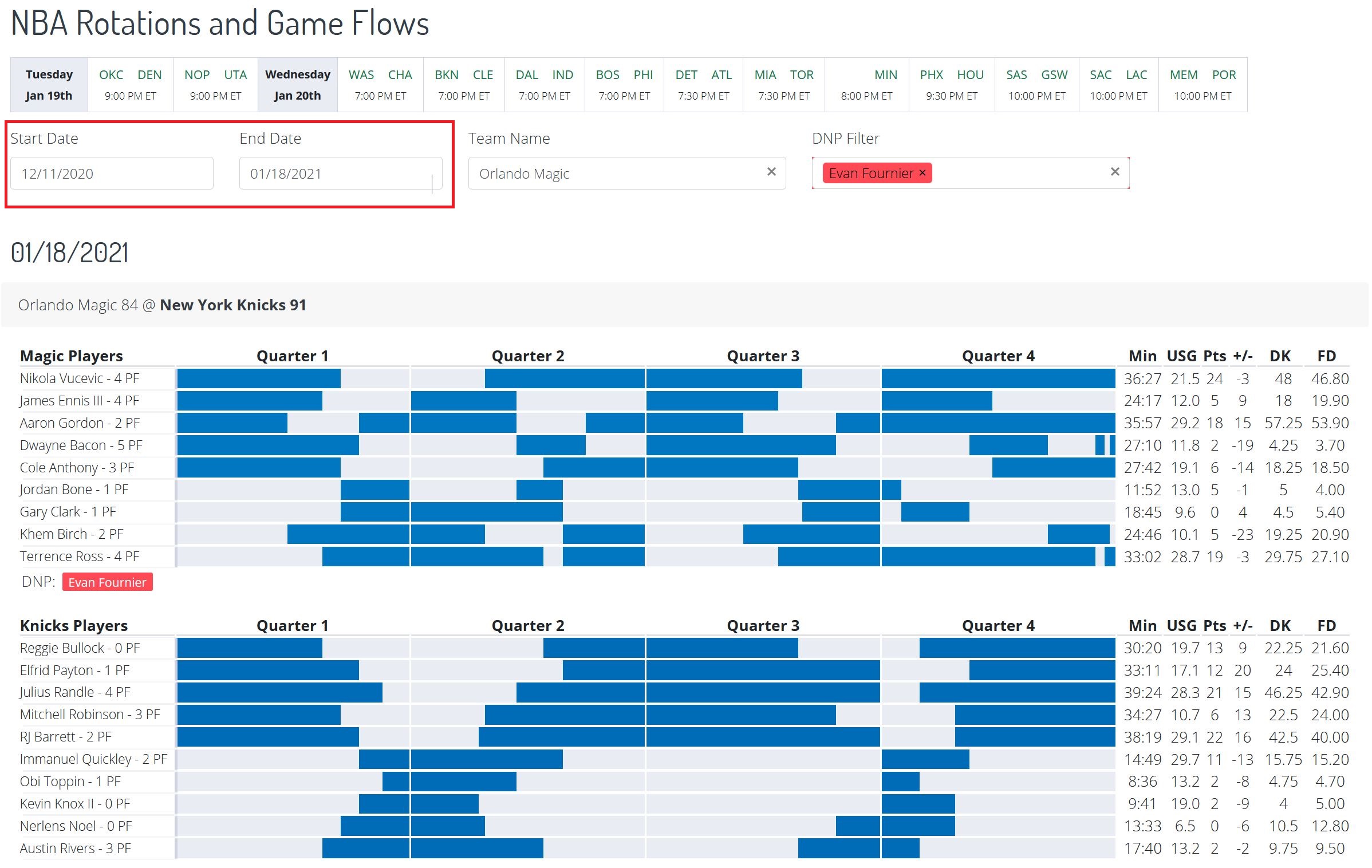1372x868 pixels.
Task: Click the Dwayne Bacon - 5 PF row label
Action: click(x=81, y=445)
